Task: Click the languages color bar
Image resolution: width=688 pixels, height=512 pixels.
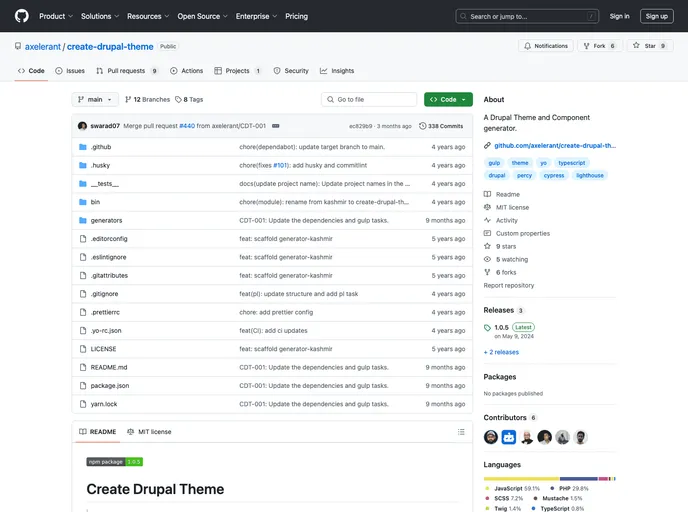Action: 549,479
